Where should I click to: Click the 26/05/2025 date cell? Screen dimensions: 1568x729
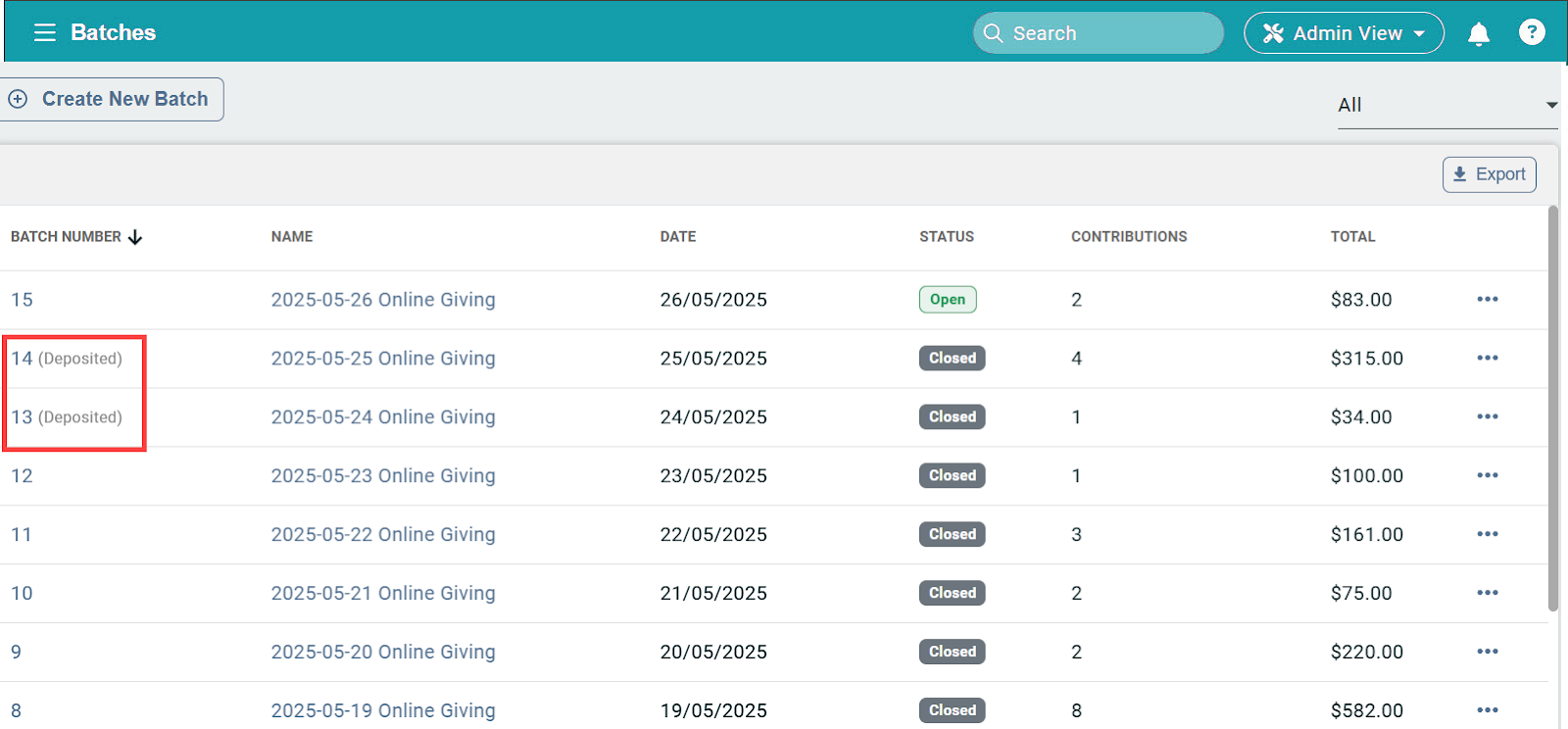[x=713, y=300]
